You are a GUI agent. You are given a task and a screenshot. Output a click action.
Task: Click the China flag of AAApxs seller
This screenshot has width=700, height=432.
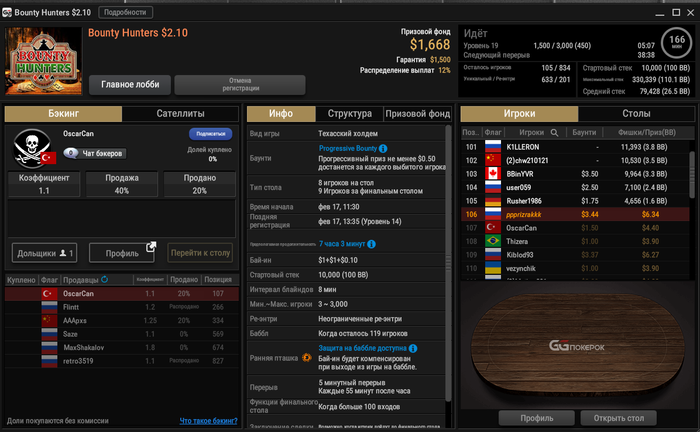pos(49,320)
